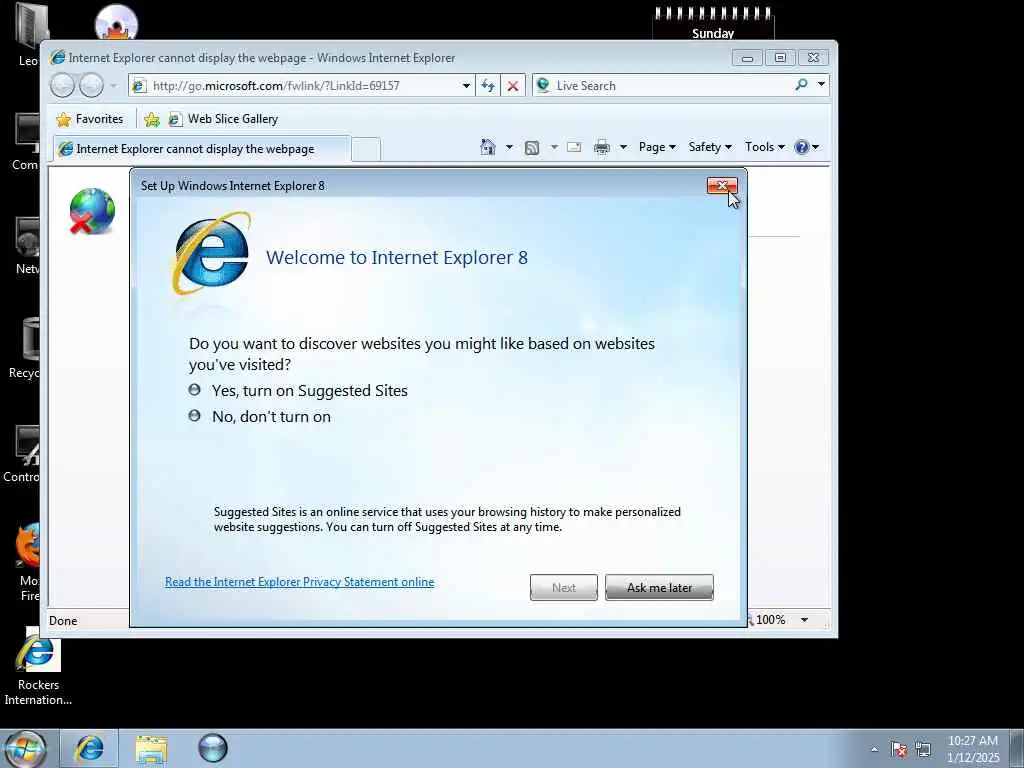Click the Home toolbar icon

click(x=487, y=147)
